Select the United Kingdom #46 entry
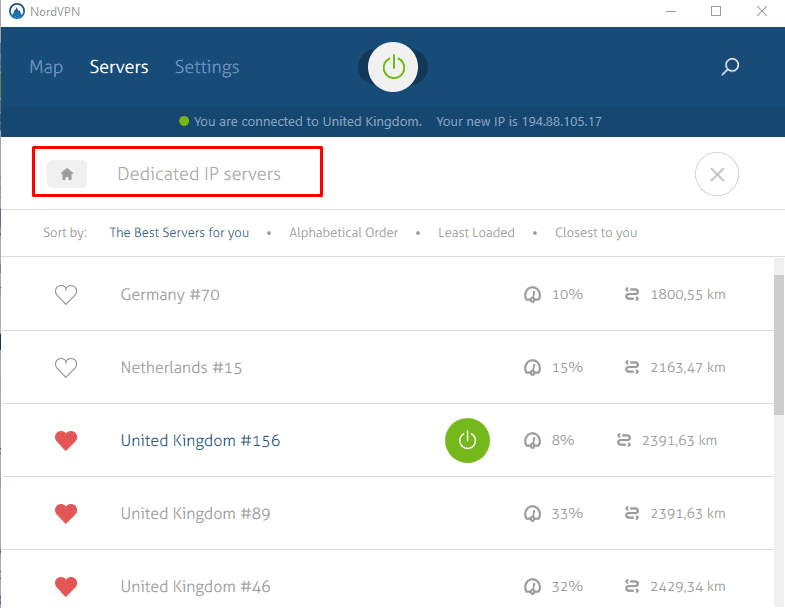This screenshot has height=608, width=785. [x=388, y=580]
